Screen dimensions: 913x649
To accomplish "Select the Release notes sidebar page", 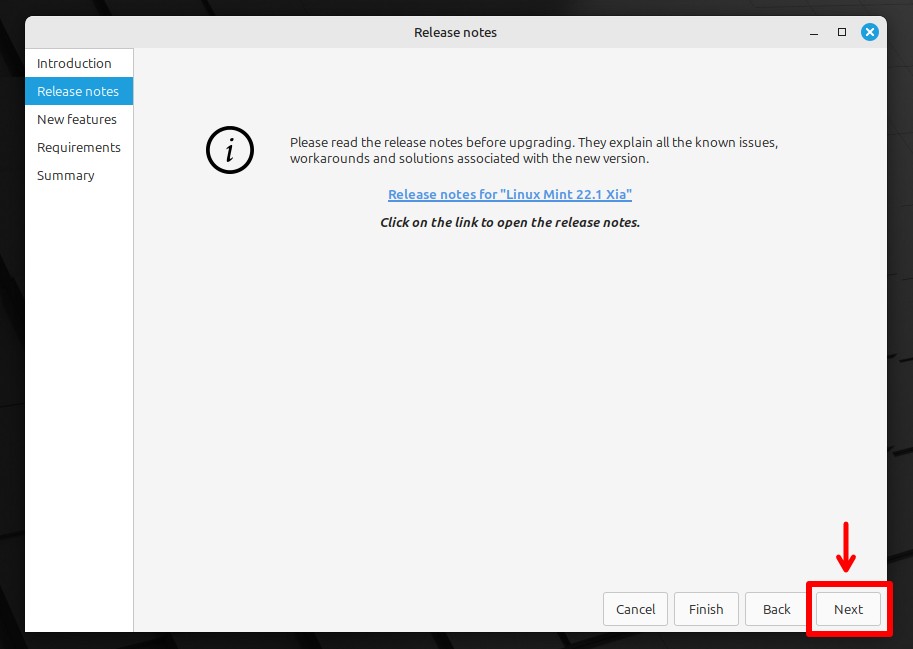I will click(79, 91).
